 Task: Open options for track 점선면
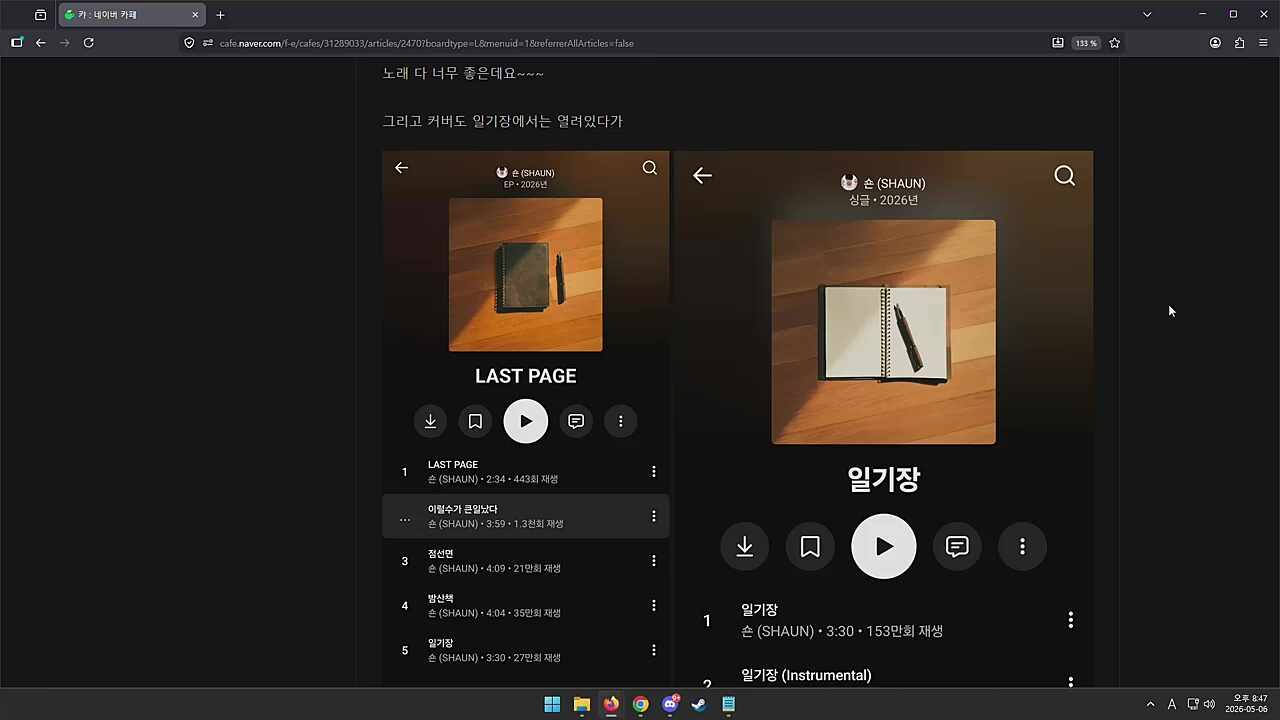coord(654,561)
